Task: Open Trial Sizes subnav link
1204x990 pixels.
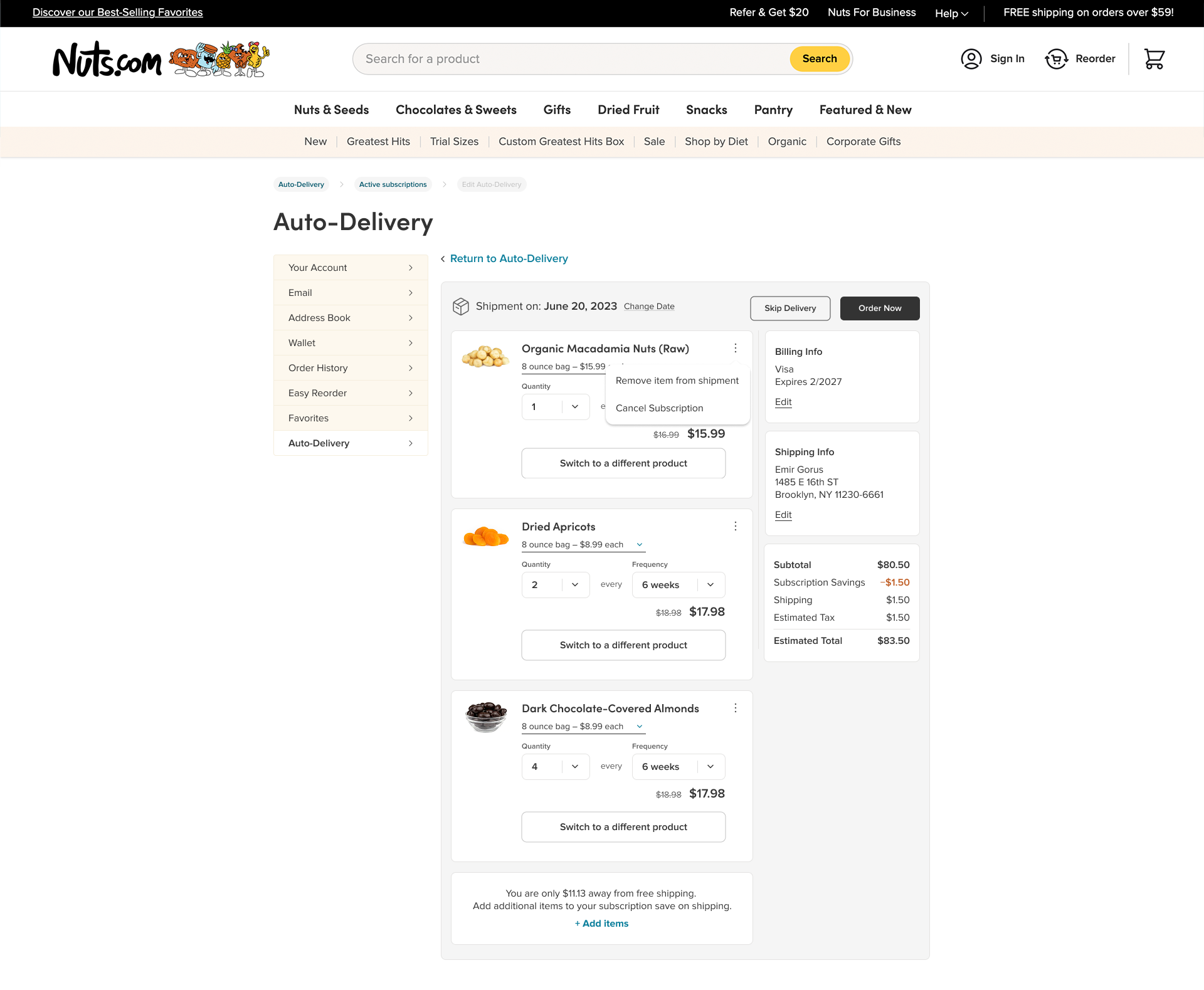Action: coord(454,142)
